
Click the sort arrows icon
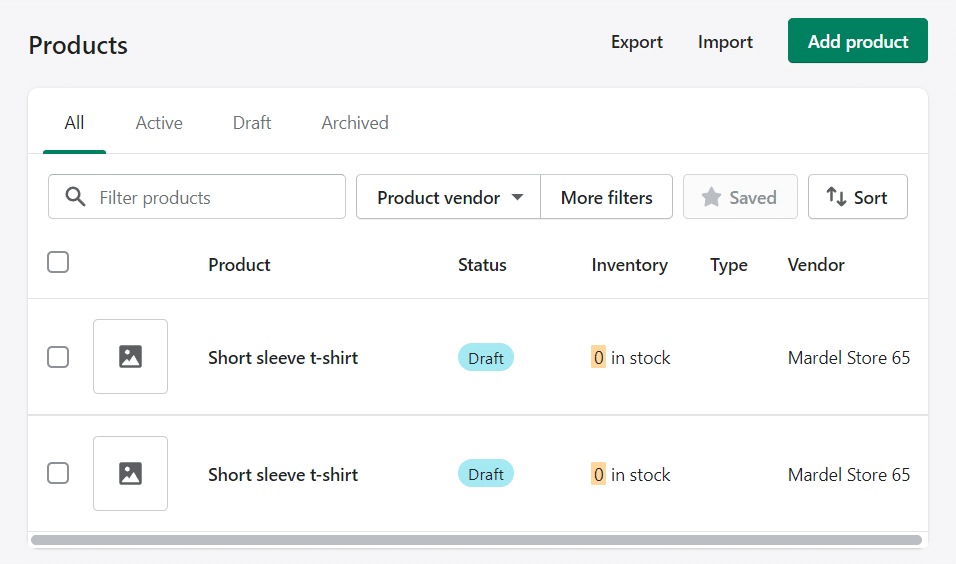point(836,197)
